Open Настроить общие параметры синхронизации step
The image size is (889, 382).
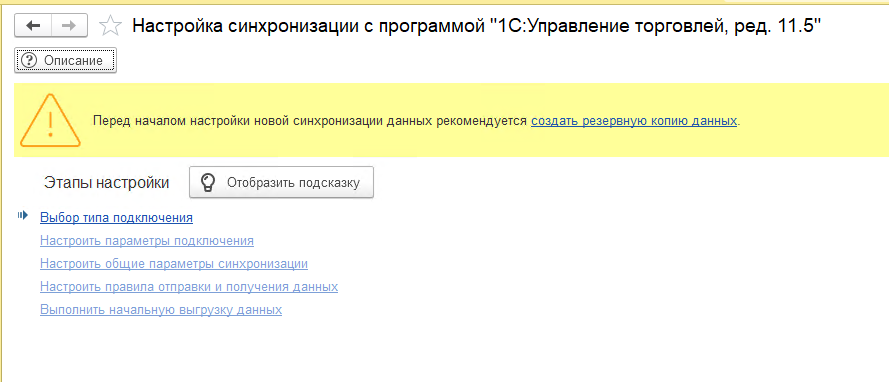point(174,264)
